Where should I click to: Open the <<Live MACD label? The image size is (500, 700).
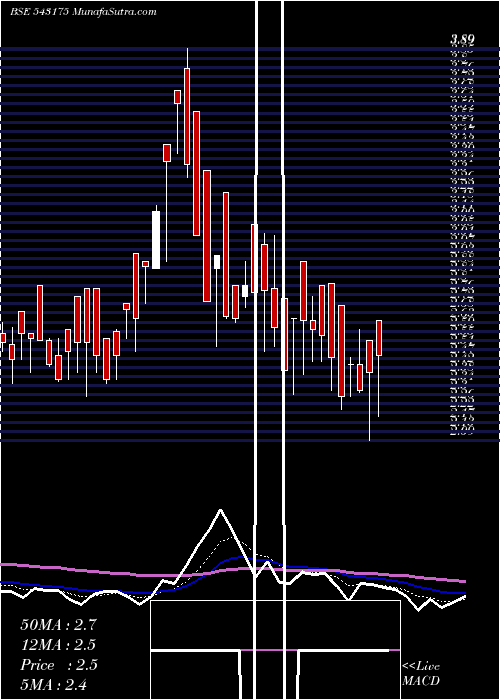tap(421, 674)
